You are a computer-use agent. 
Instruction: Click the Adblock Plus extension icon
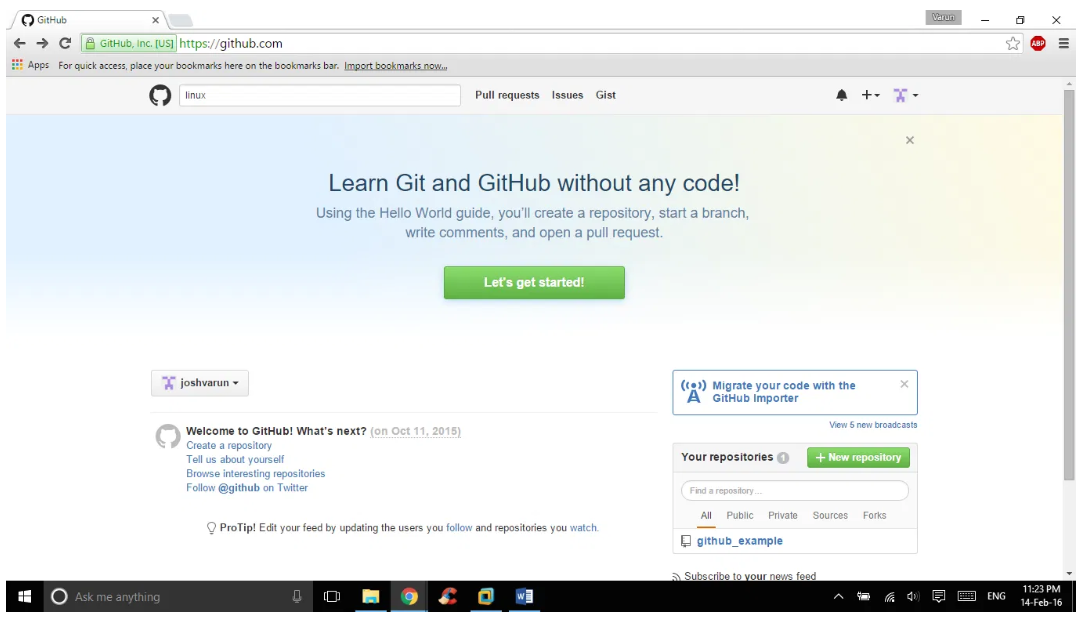point(1038,43)
